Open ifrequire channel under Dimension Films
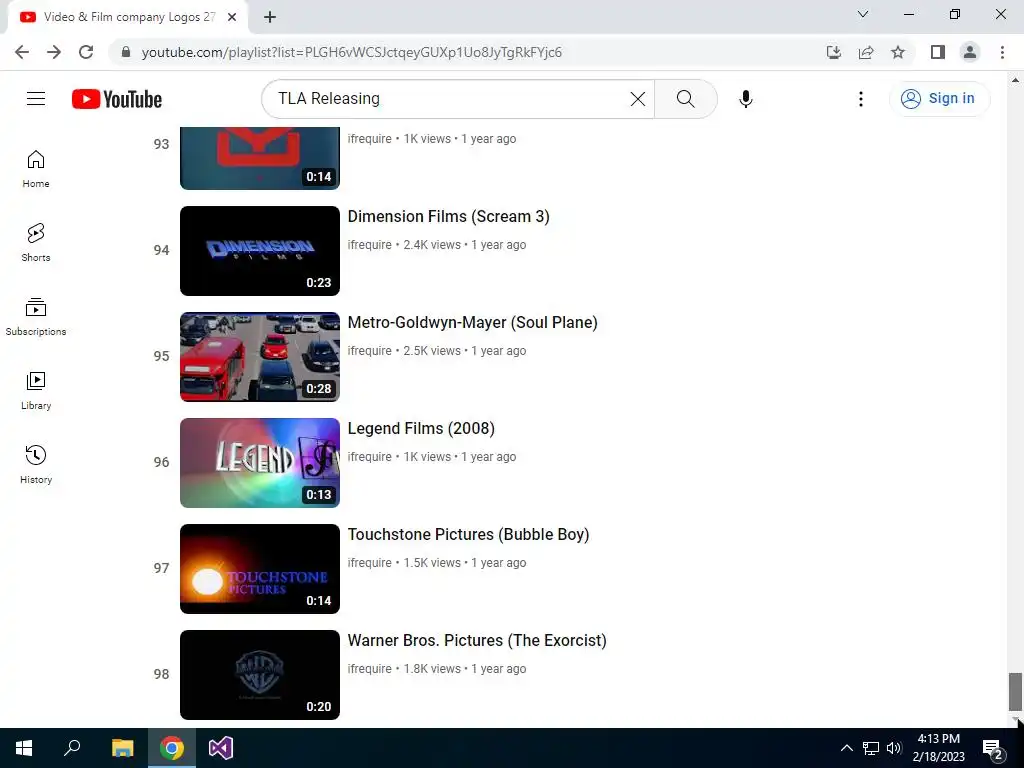 pyautogui.click(x=370, y=245)
